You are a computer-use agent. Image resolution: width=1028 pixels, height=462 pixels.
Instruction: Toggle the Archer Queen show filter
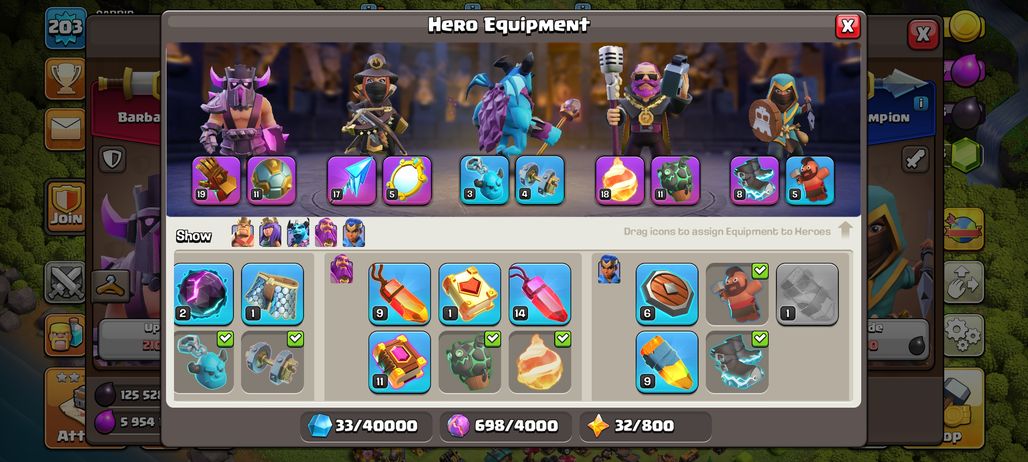tap(270, 233)
